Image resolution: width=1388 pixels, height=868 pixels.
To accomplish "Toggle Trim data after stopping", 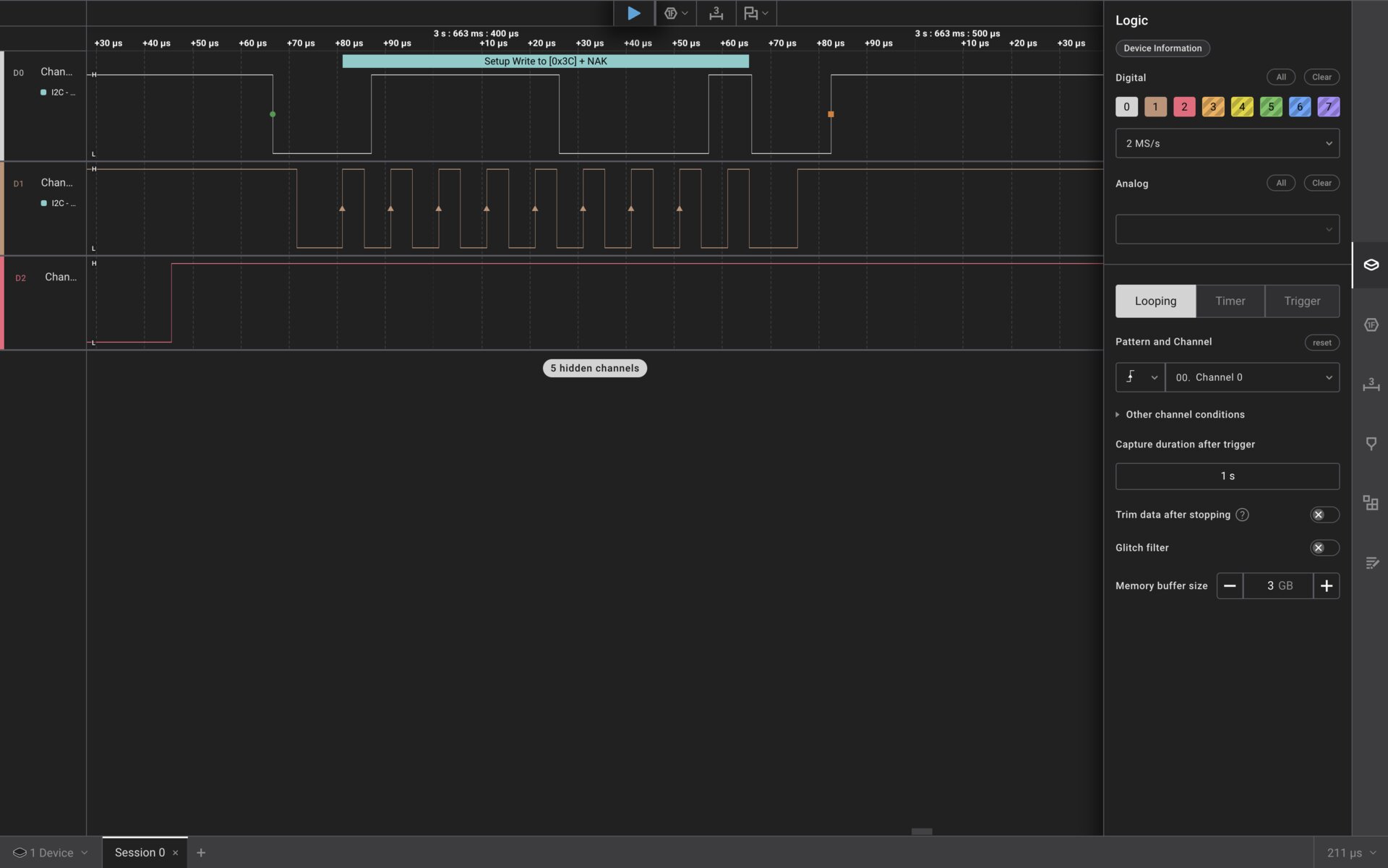I will [x=1323, y=514].
